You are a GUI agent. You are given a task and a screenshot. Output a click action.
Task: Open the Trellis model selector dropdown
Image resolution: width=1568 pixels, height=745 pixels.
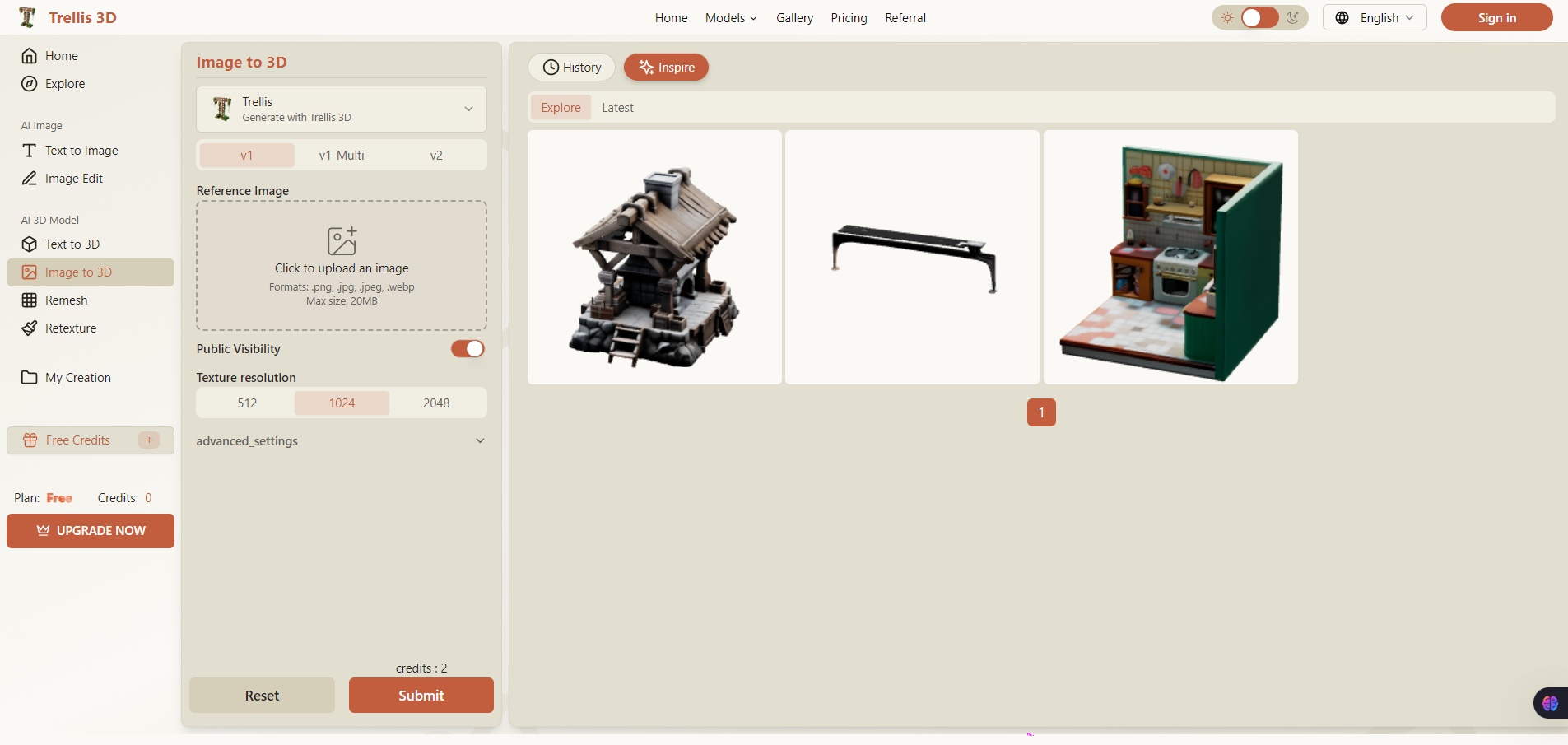(x=342, y=109)
